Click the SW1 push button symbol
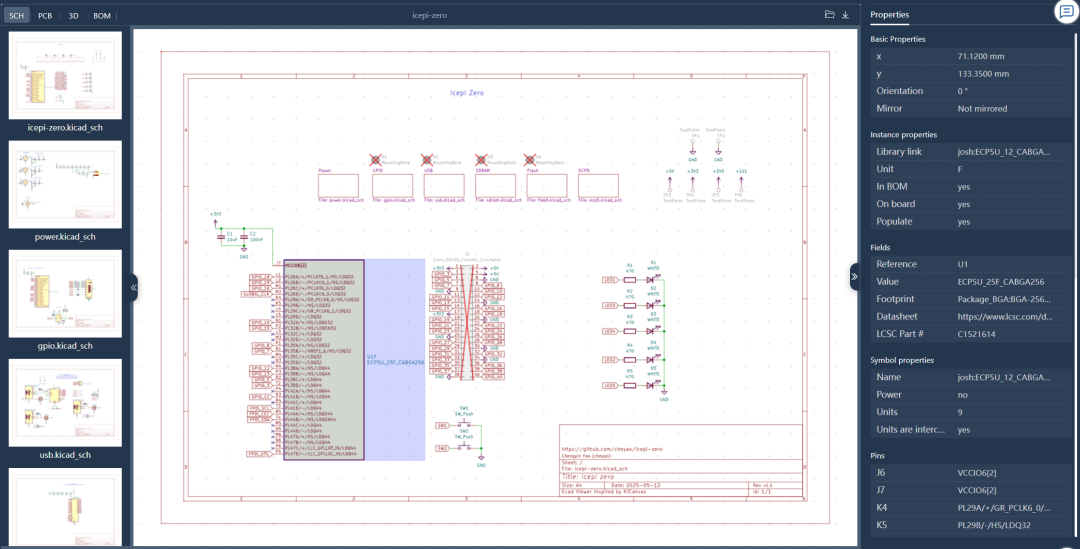This screenshot has height=549, width=1080. pyautogui.click(x=463, y=424)
